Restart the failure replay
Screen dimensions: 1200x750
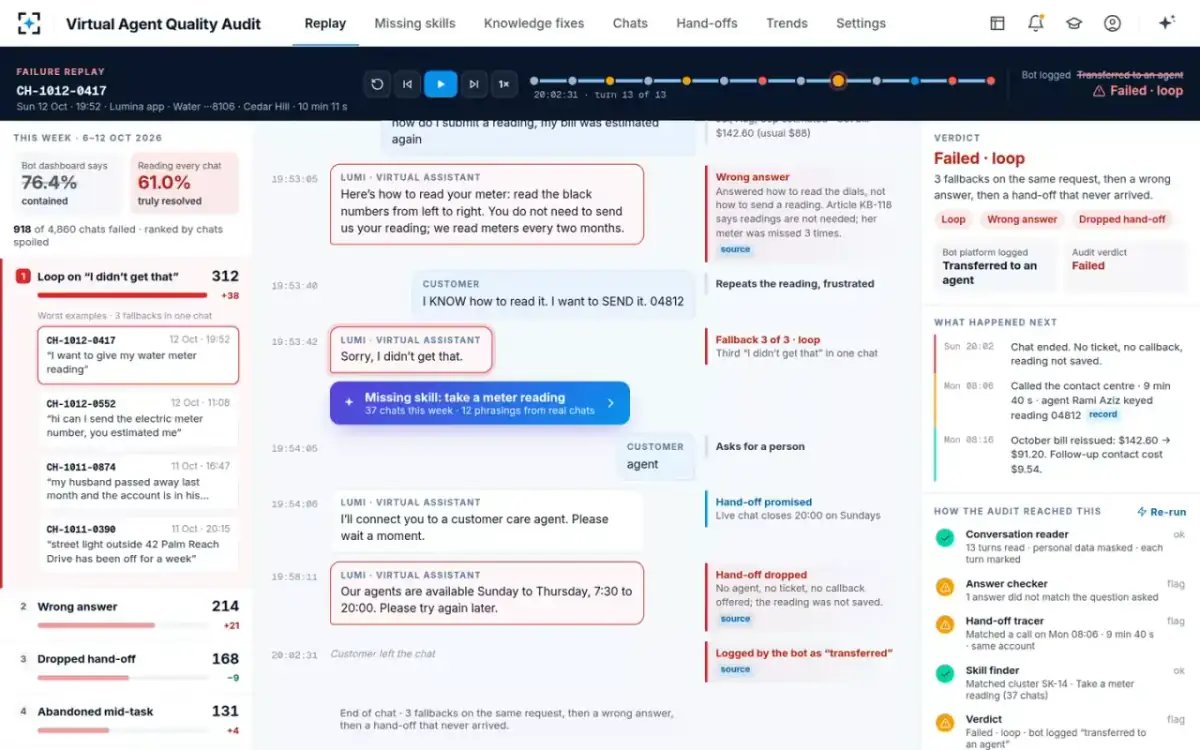(377, 84)
